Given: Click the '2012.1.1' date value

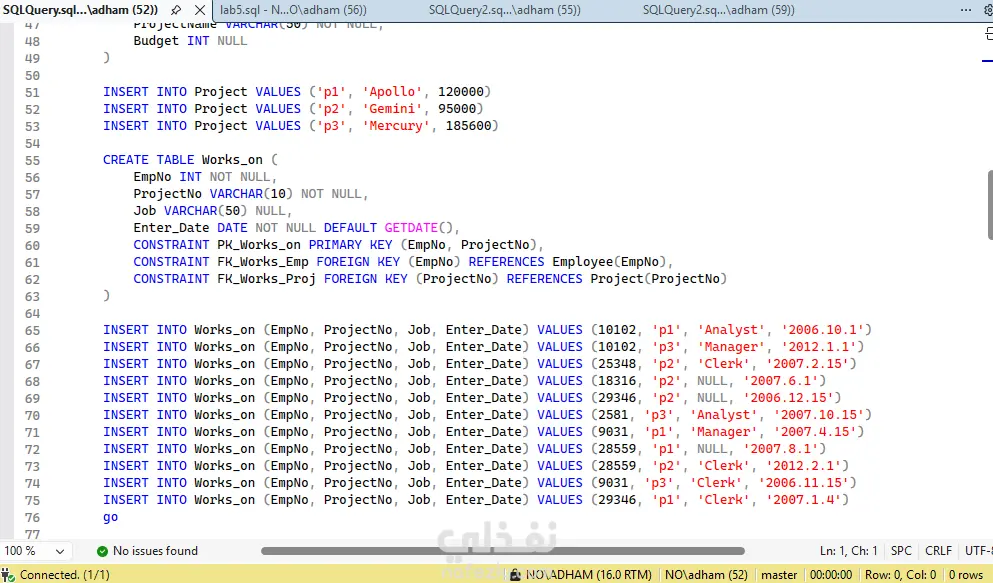Looking at the screenshot, I should (x=819, y=347).
